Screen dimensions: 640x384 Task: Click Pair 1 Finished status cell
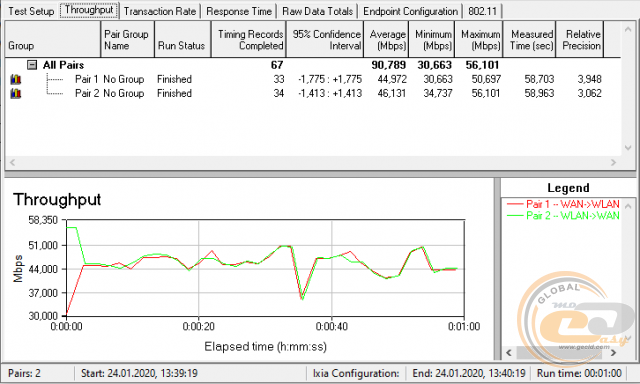174,79
